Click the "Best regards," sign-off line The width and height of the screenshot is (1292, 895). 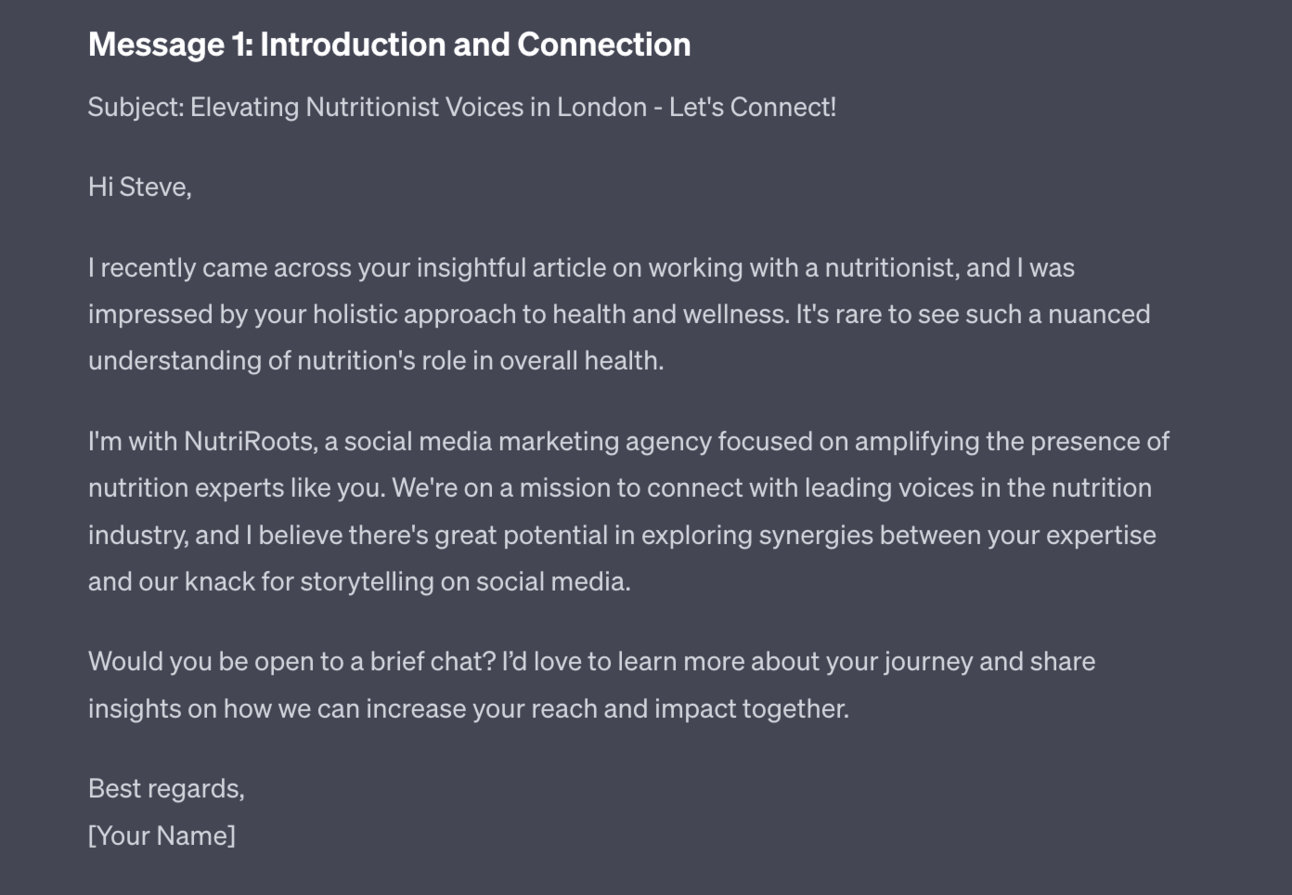[166, 788]
